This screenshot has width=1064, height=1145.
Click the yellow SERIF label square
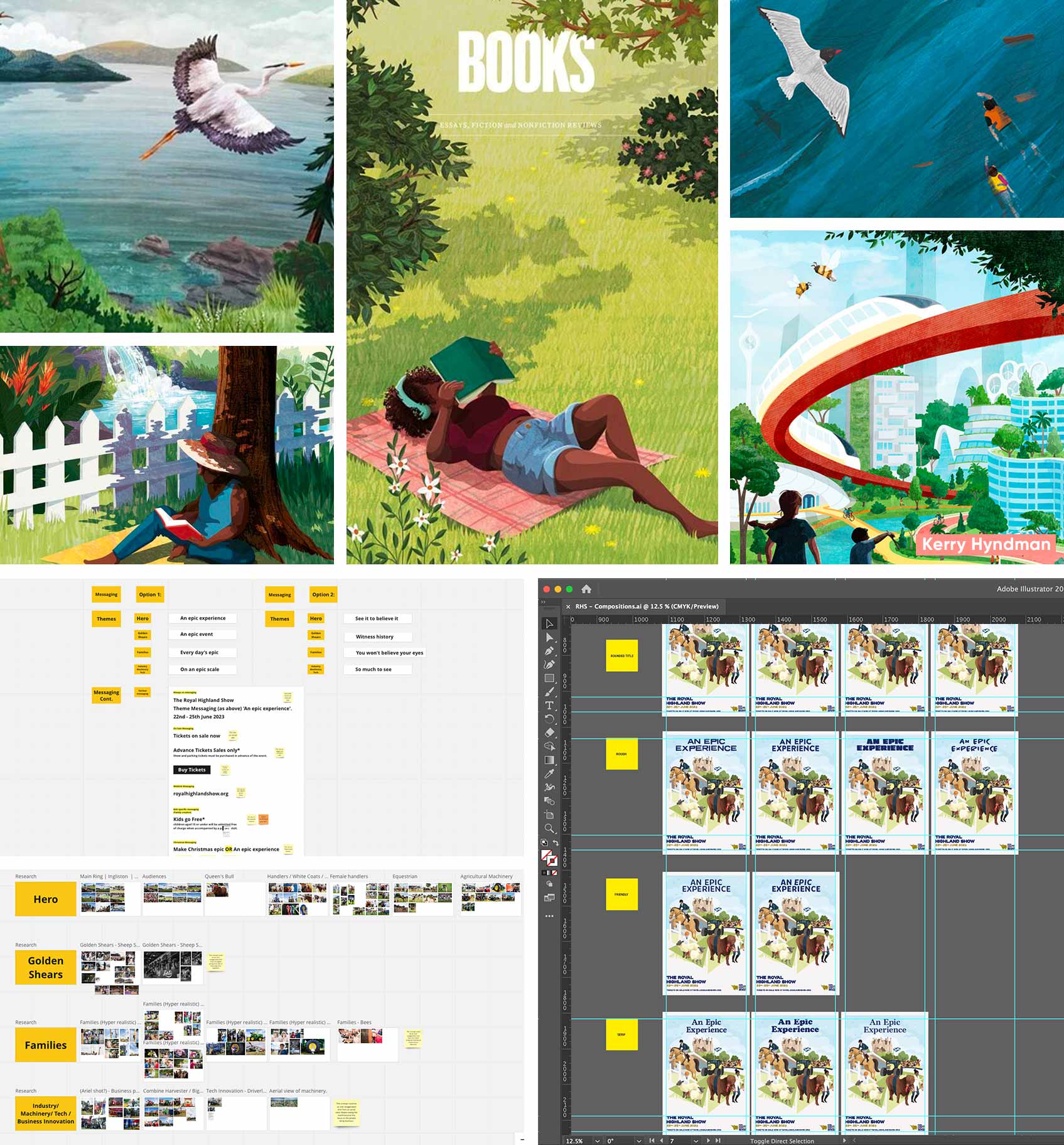(621, 1035)
